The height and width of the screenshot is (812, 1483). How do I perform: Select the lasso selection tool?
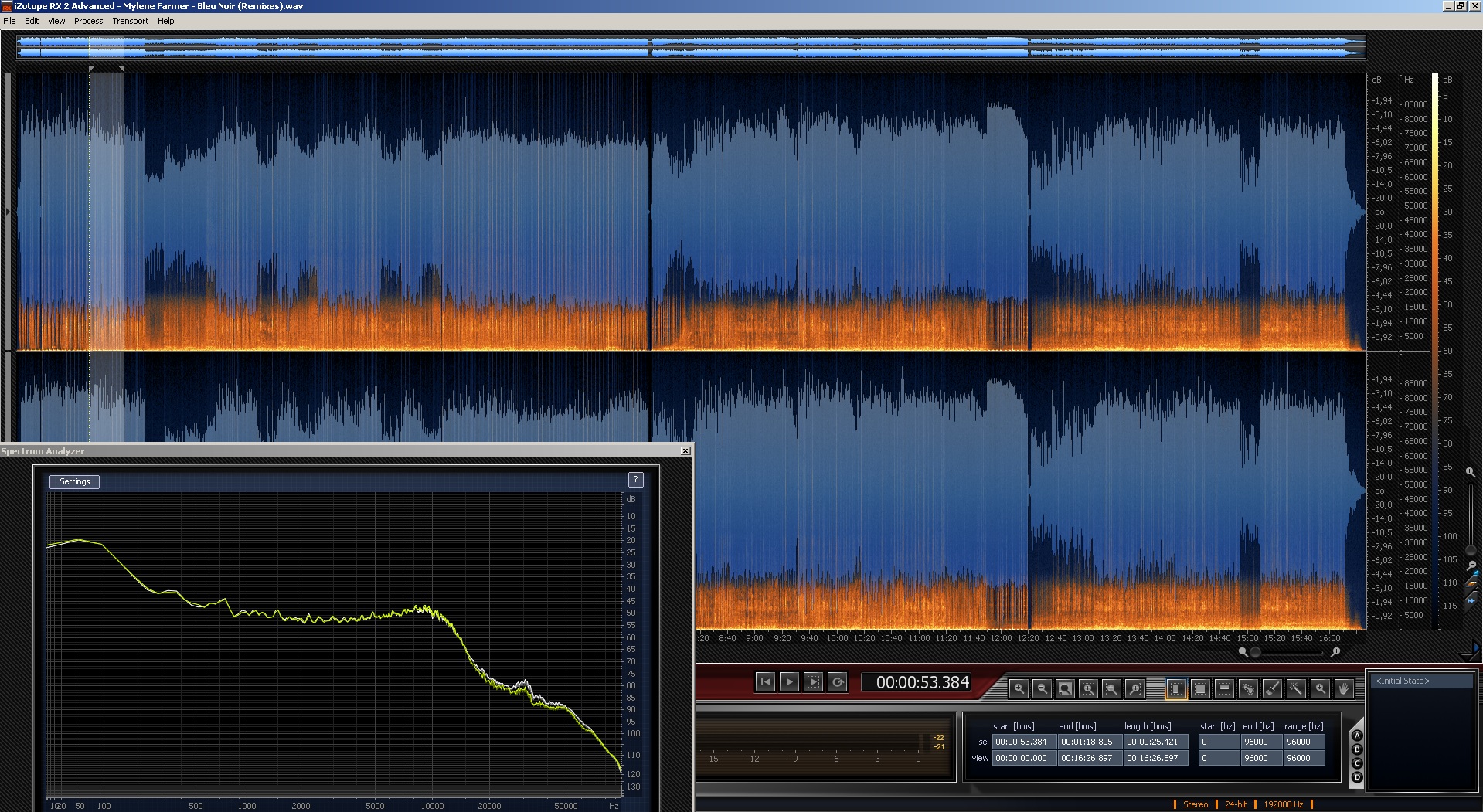[x=1248, y=688]
